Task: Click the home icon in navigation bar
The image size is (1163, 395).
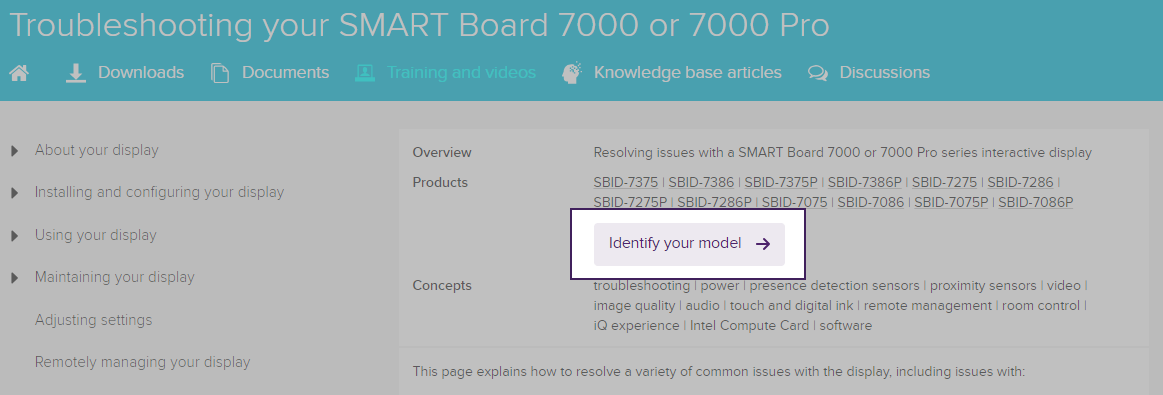Action: [19, 73]
